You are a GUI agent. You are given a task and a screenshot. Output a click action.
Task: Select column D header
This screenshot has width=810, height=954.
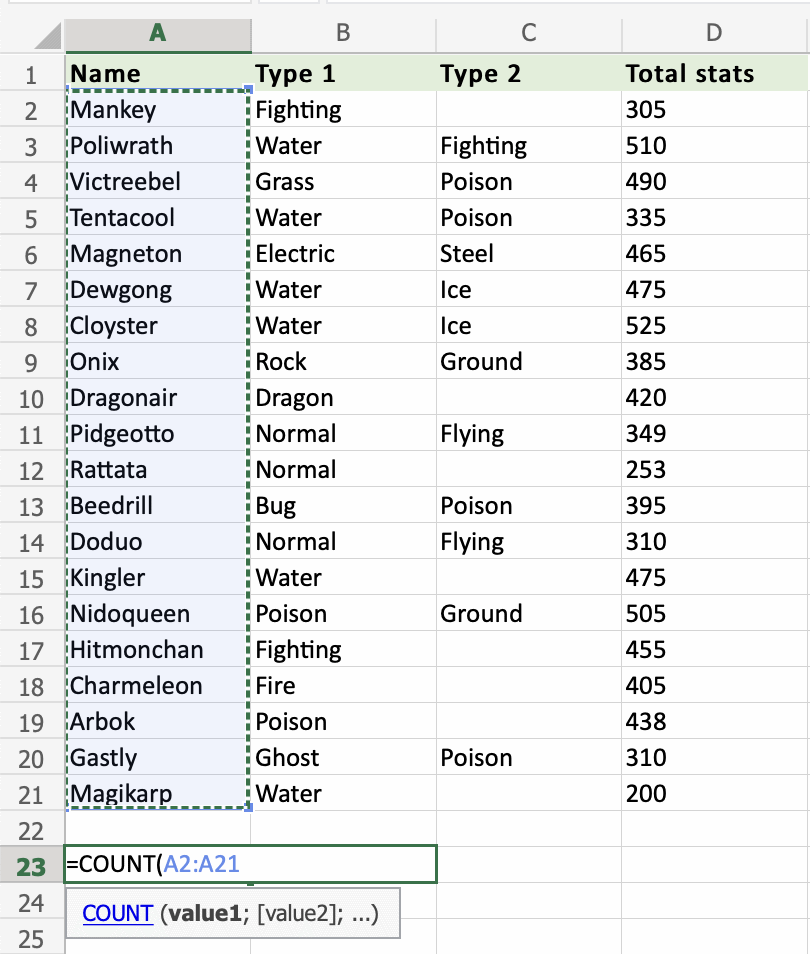[x=714, y=33]
